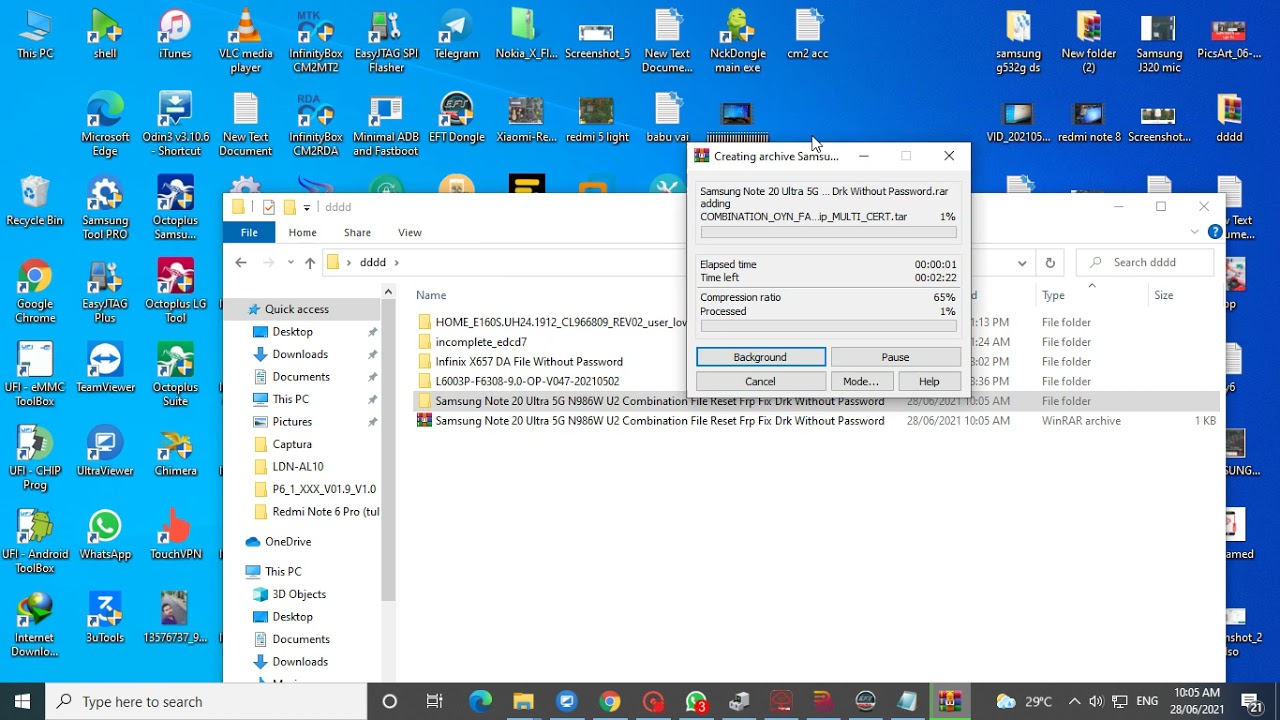Viewport: 1280px width, 720px height.
Task: Open File Explorer from the taskbar
Action: coord(523,701)
